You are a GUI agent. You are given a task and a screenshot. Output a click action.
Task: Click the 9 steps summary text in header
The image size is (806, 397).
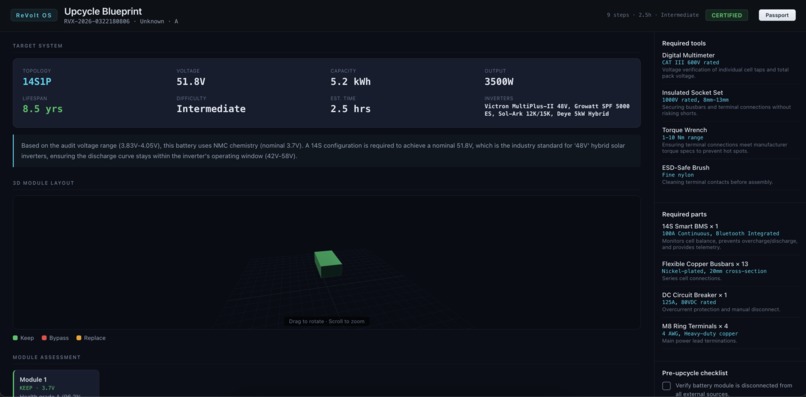point(653,15)
